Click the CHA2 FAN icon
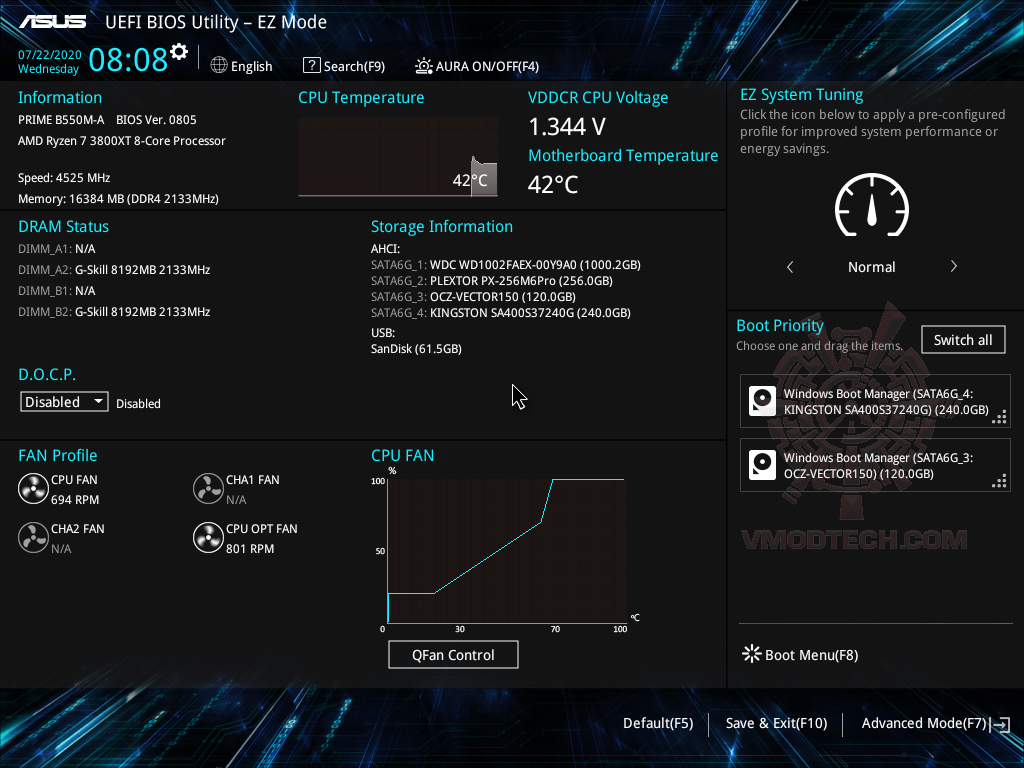Screen dimensions: 1024x768 coord(33,538)
